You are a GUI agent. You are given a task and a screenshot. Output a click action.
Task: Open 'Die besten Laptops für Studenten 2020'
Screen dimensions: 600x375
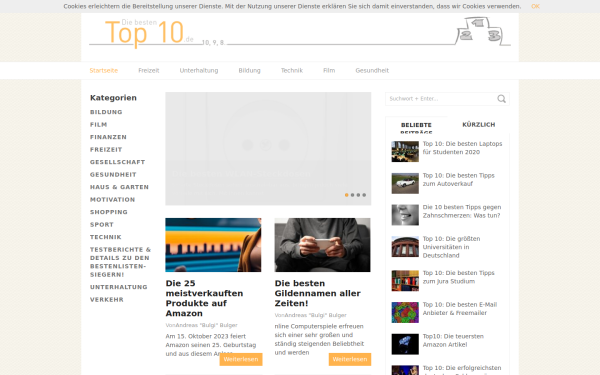pyautogui.click(x=462, y=148)
